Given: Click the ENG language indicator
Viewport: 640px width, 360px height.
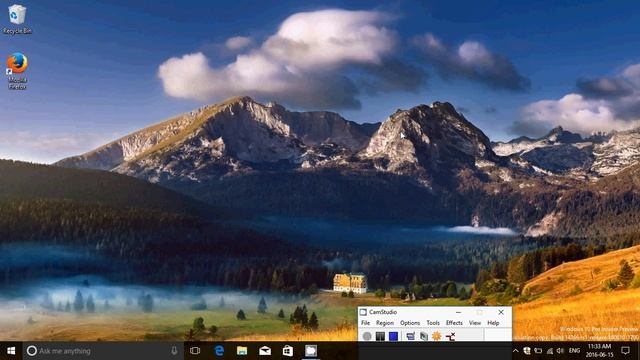Looking at the screenshot, I should [574, 351].
